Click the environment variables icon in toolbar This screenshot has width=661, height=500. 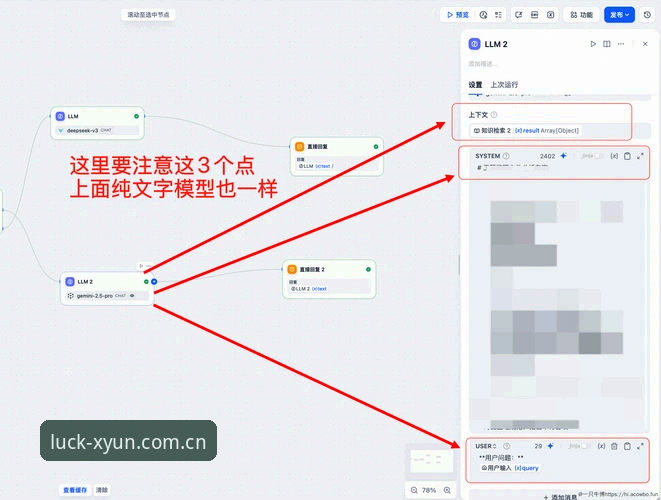[535, 15]
